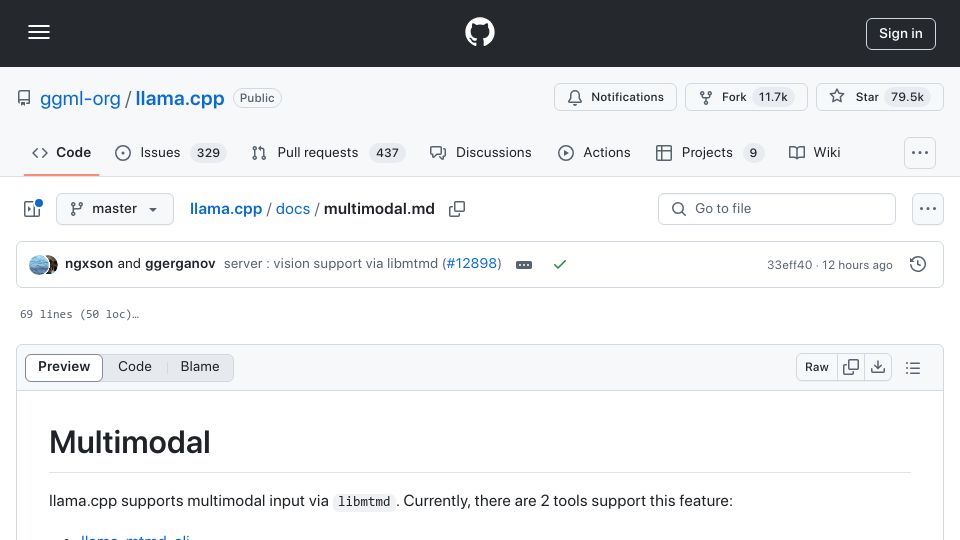Open commit 33eff40
The image size is (960, 540).
click(x=789, y=265)
